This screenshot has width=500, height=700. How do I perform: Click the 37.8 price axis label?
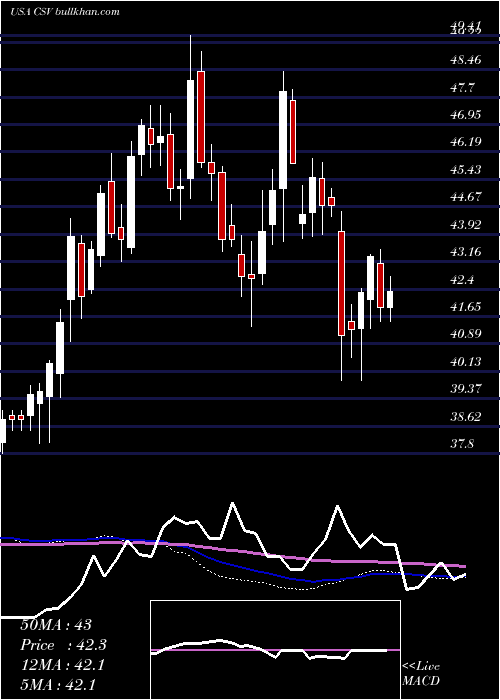464,444
